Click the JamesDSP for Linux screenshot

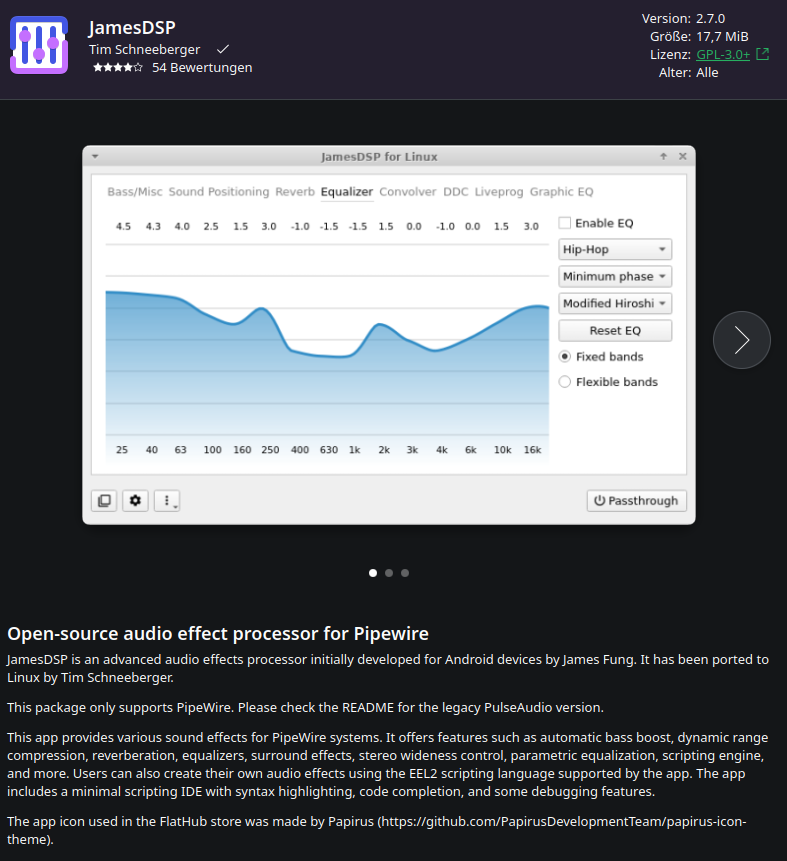(389, 335)
